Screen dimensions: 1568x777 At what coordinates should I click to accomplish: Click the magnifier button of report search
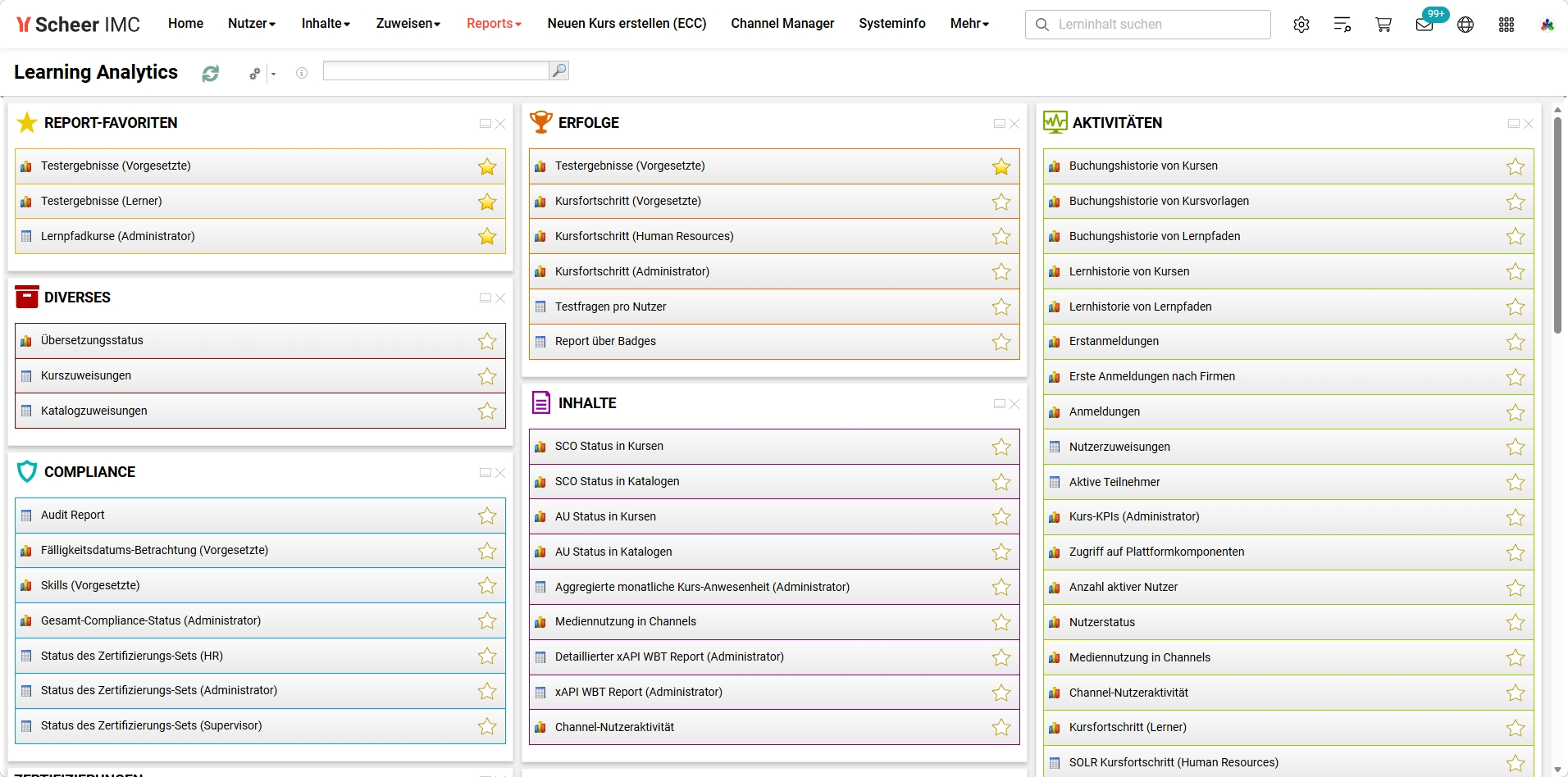559,70
